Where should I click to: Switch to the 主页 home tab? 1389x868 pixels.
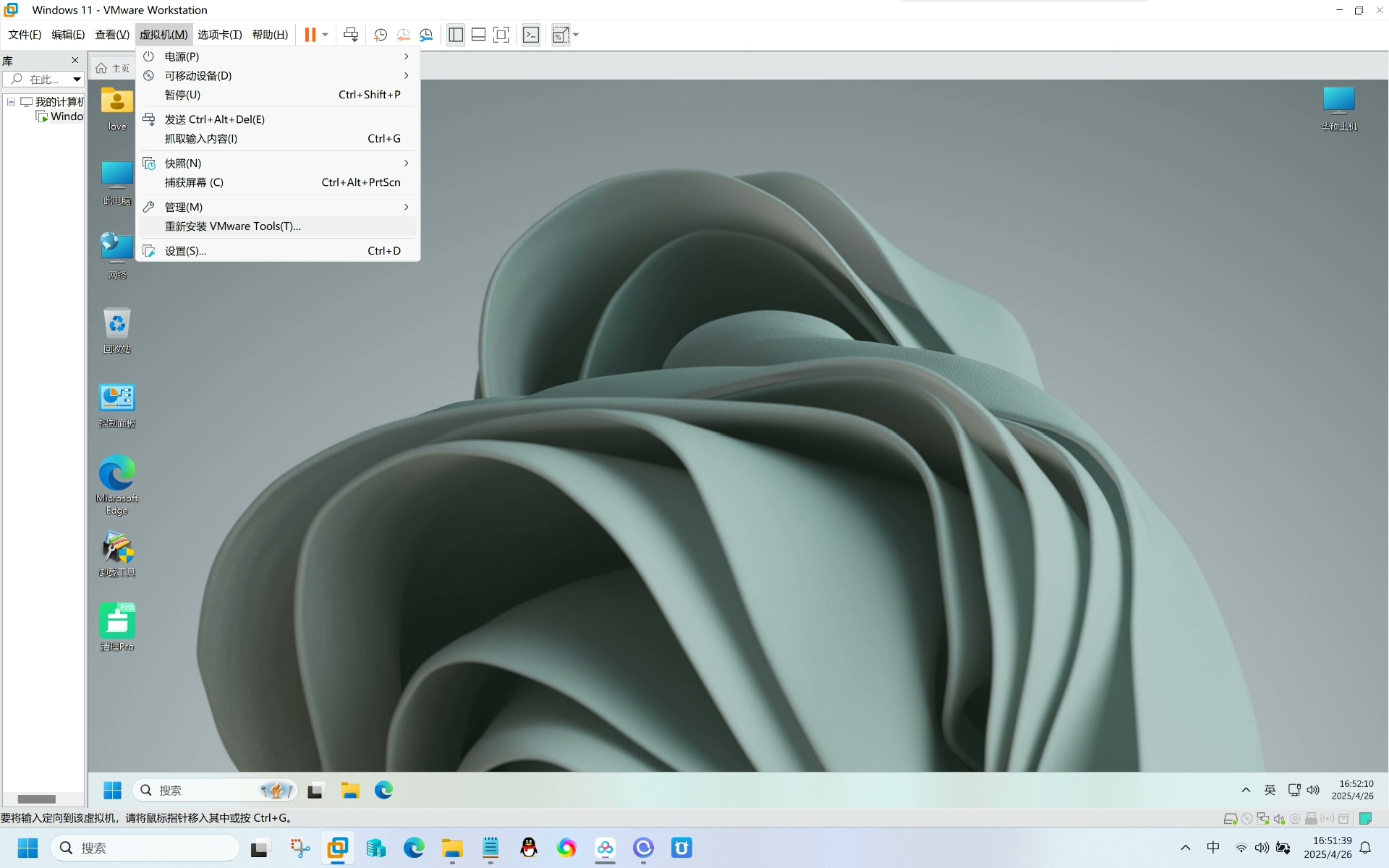[114, 68]
